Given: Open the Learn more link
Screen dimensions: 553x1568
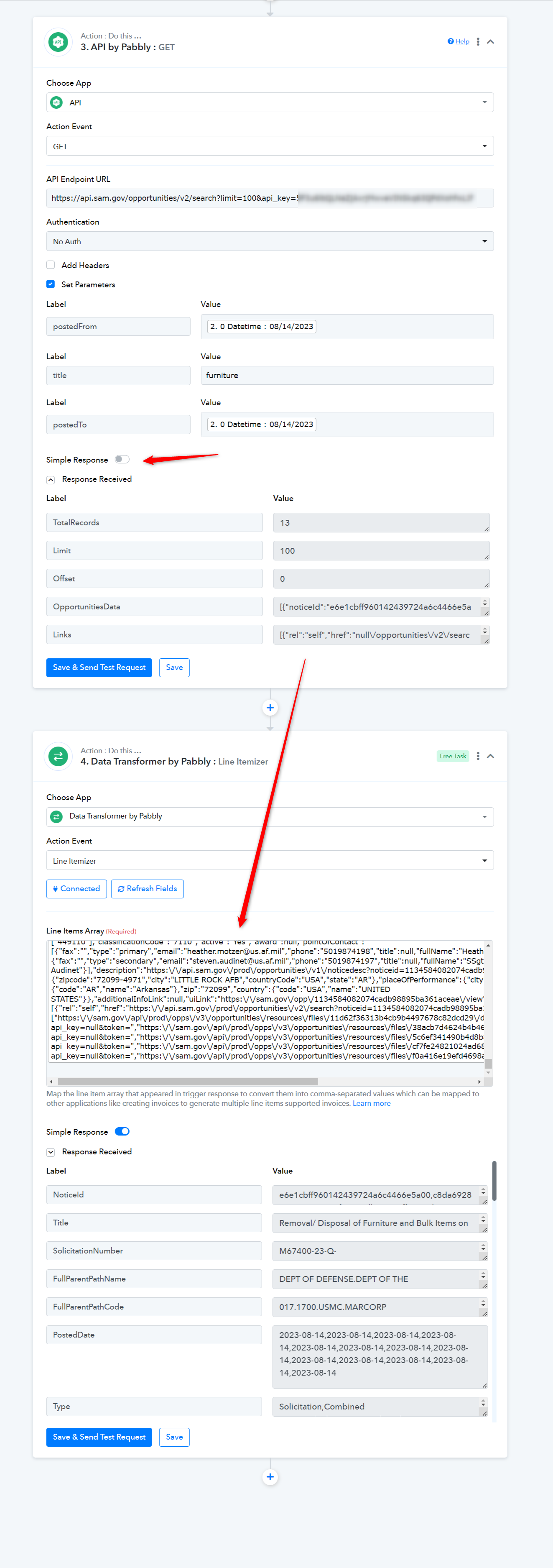Looking at the screenshot, I should tap(372, 1104).
